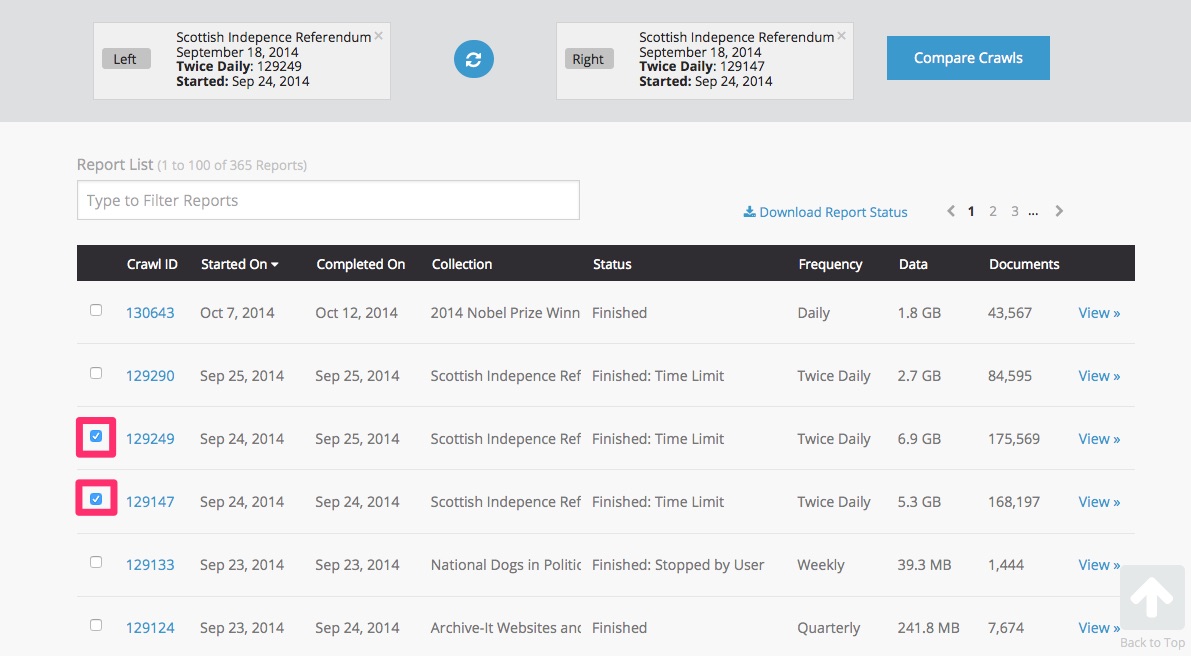Go to next page of reports arrow
The image size is (1191, 656).
click(x=1059, y=211)
